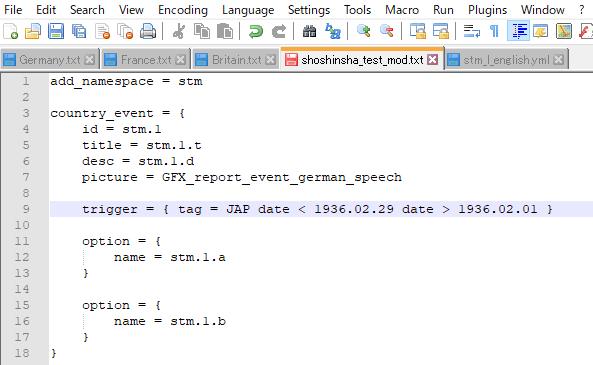
Task: Open the Run menu
Action: pyautogui.click(x=443, y=10)
